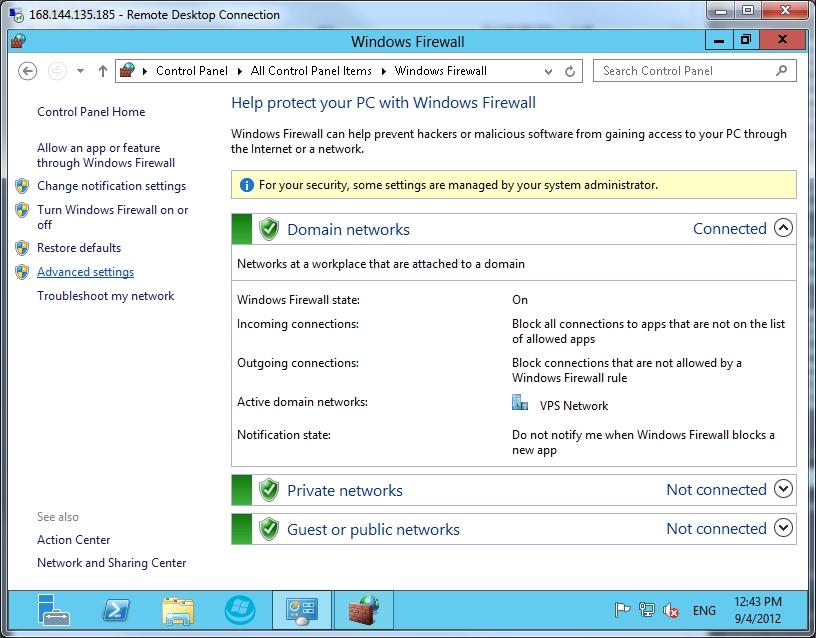Open Action Center link

point(73,540)
